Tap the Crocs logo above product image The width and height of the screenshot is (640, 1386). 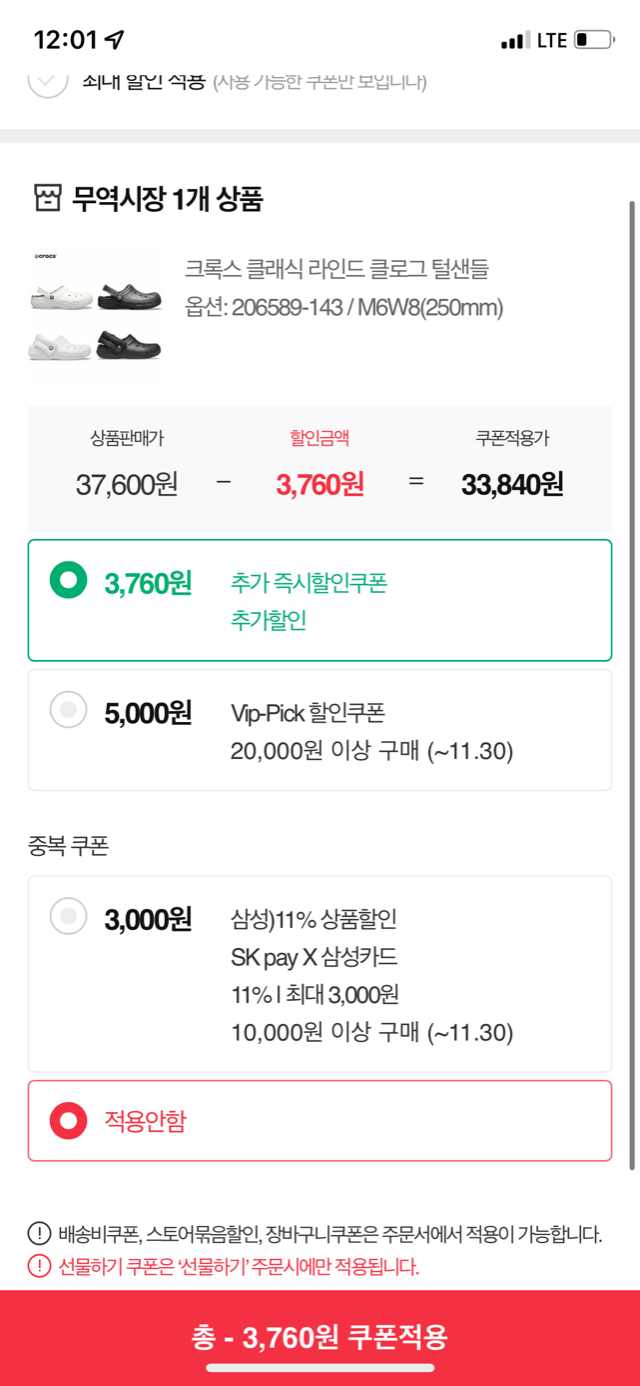pyautogui.click(x=45, y=257)
